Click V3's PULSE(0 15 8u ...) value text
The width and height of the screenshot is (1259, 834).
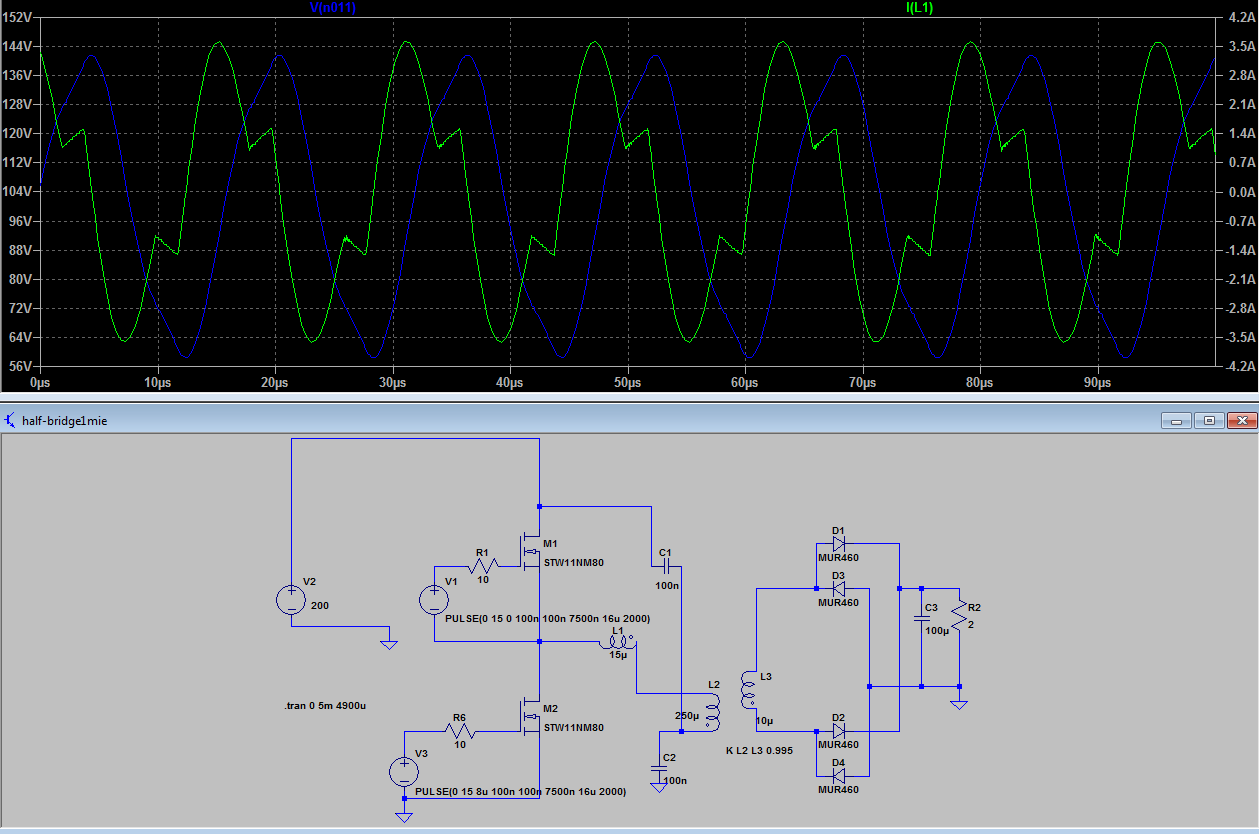[x=520, y=791]
